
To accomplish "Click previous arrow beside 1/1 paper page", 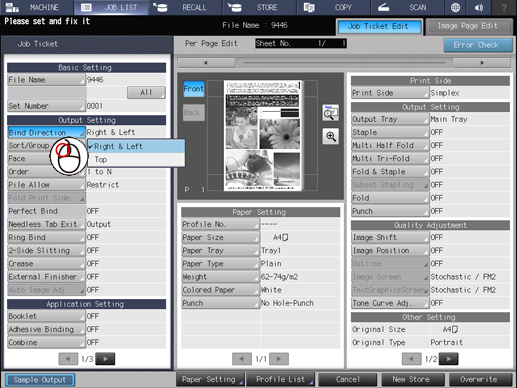I will (x=242, y=359).
